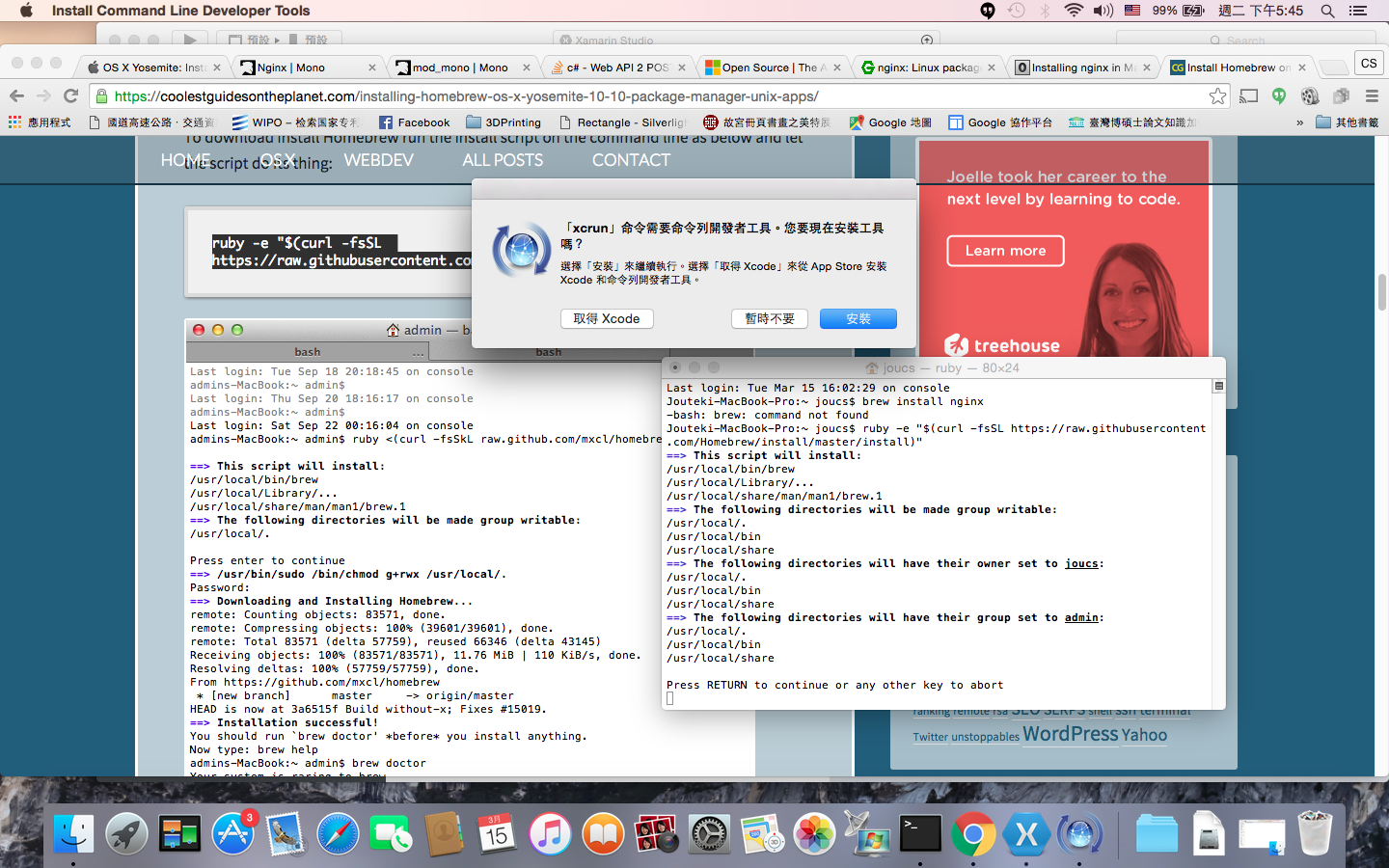Viewport: 1389px width, 868px height.
Task: Open the Wi-Fi status menu
Action: (1074, 11)
